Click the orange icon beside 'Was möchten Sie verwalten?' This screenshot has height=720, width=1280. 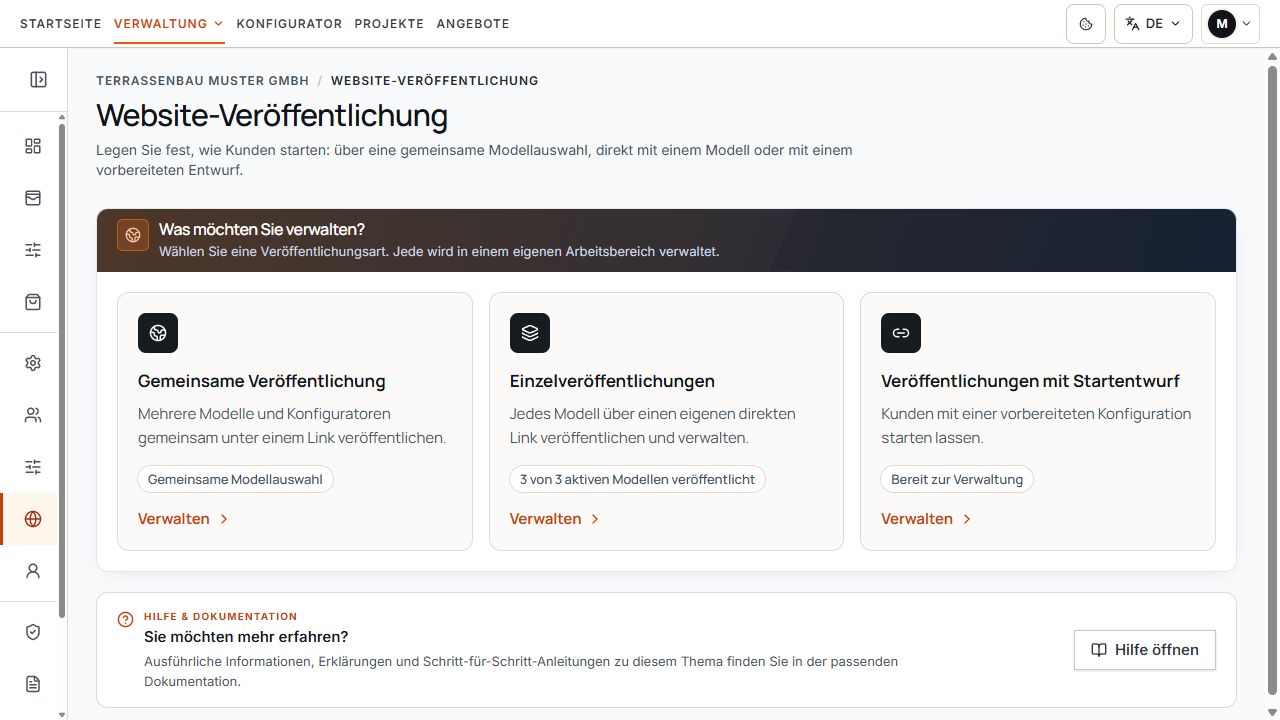pyautogui.click(x=133, y=235)
